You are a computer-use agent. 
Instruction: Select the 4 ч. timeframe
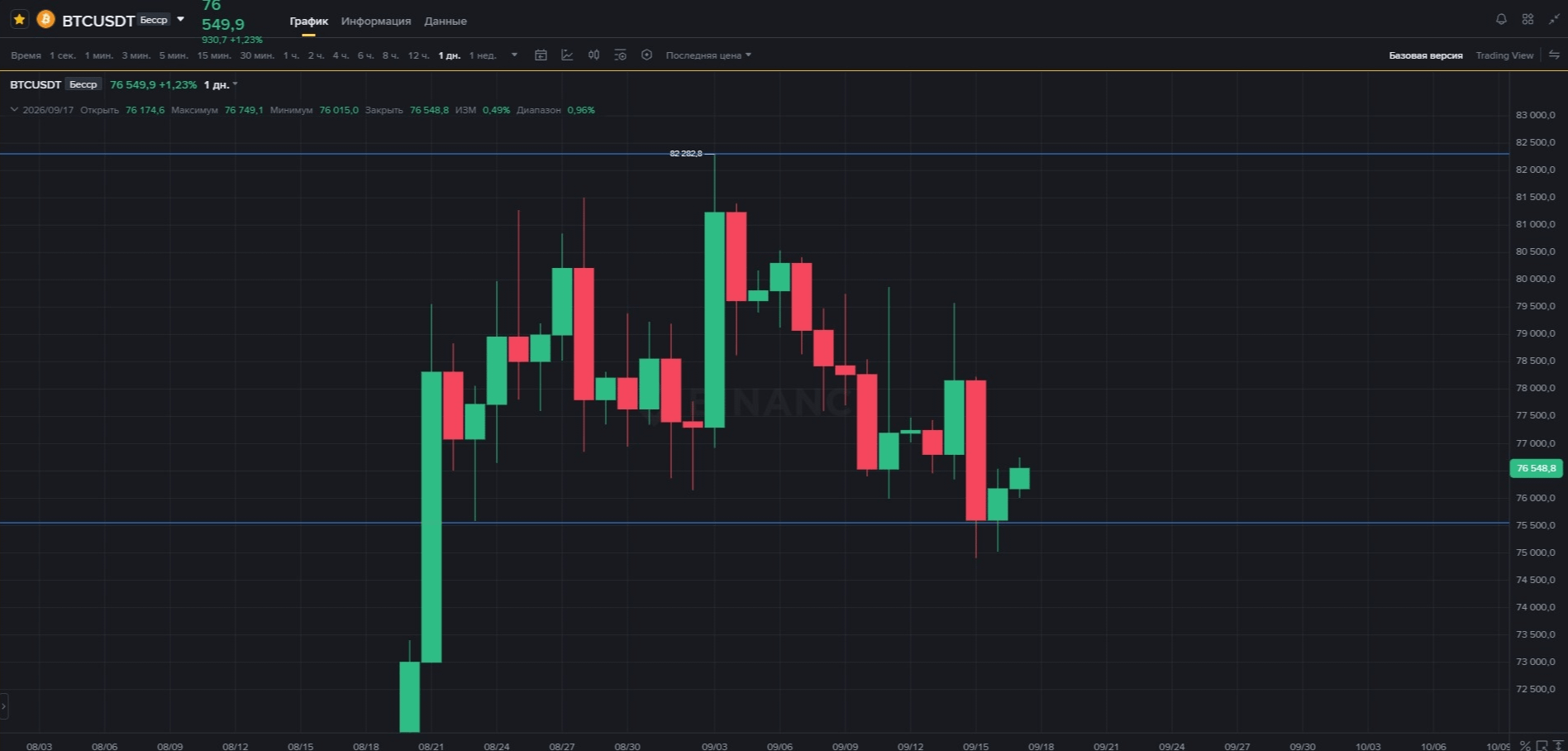[341, 55]
